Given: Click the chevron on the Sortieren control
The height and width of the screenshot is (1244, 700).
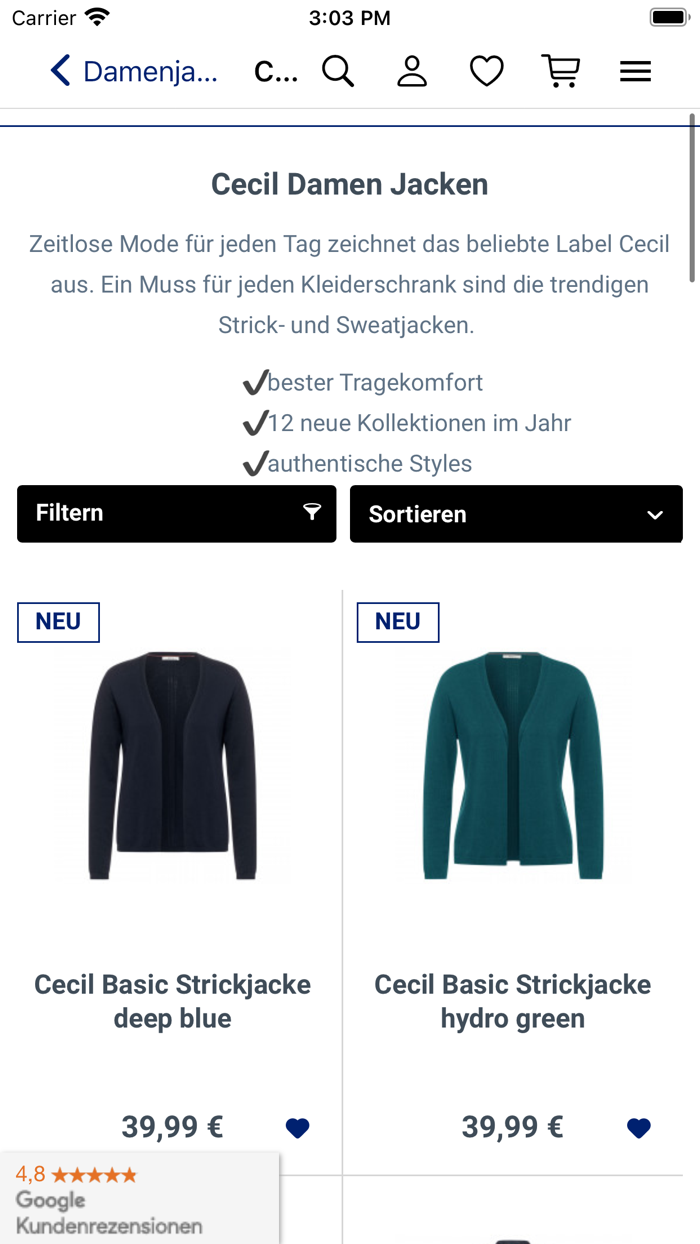Looking at the screenshot, I should pyautogui.click(x=654, y=514).
